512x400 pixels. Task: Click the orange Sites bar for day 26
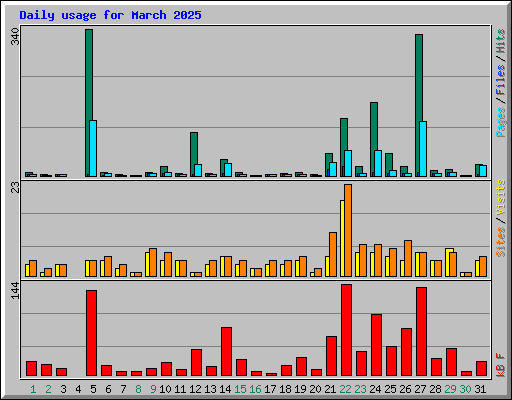[x=408, y=258]
